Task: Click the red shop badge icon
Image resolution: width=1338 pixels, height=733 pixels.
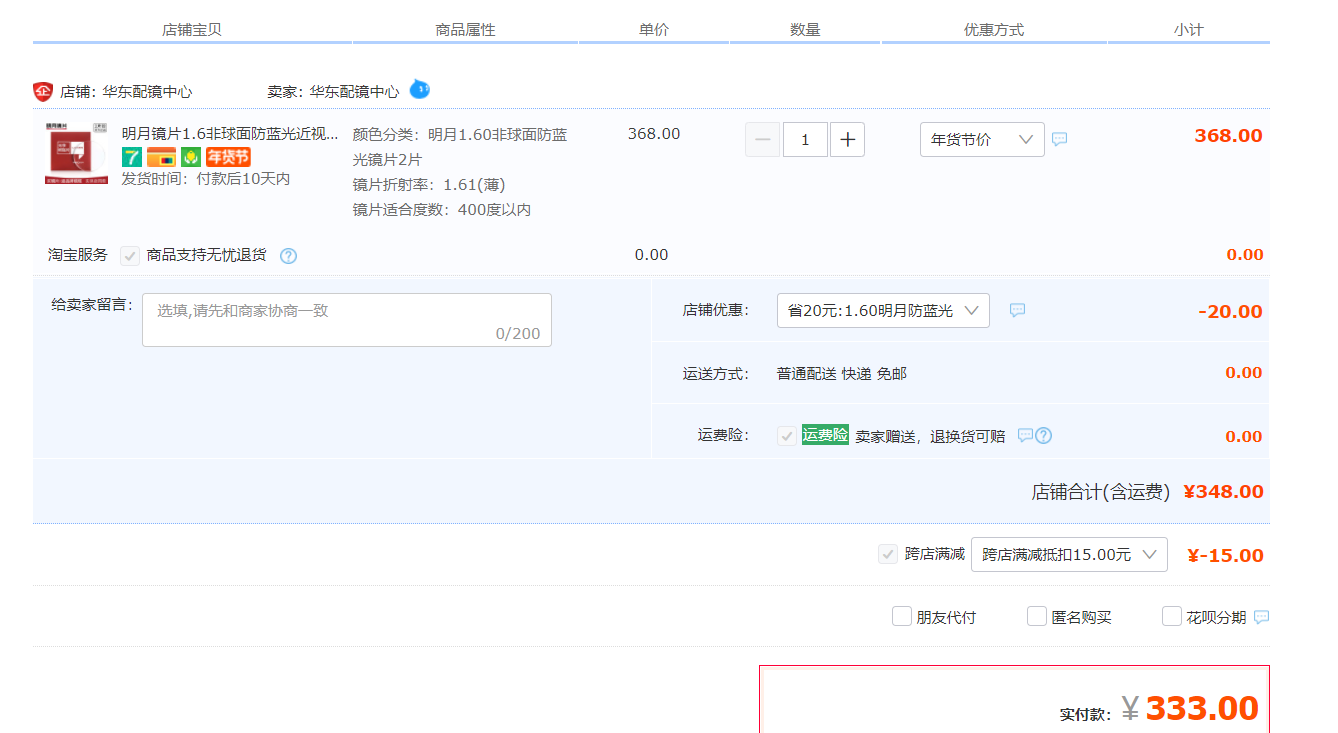Action: point(43,91)
